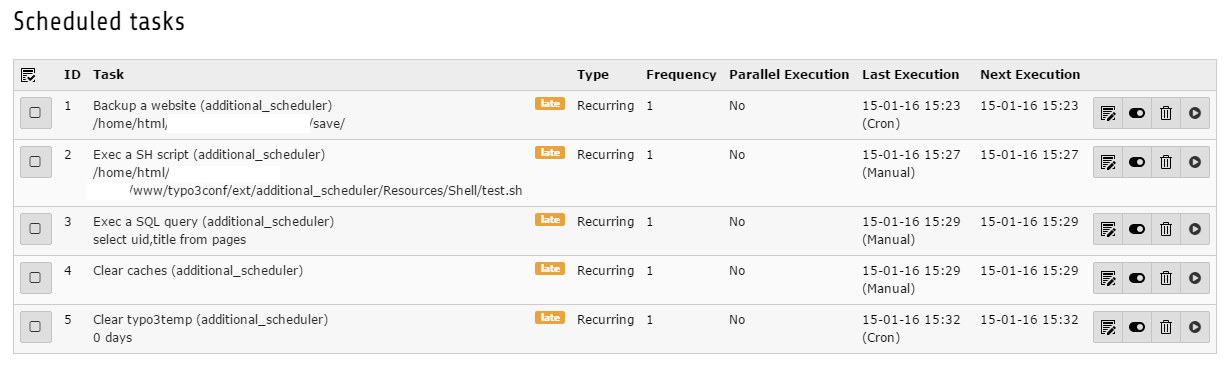Disable the Backup a website task toggle
Screen dimensions: 1227x366
click(x=1137, y=114)
